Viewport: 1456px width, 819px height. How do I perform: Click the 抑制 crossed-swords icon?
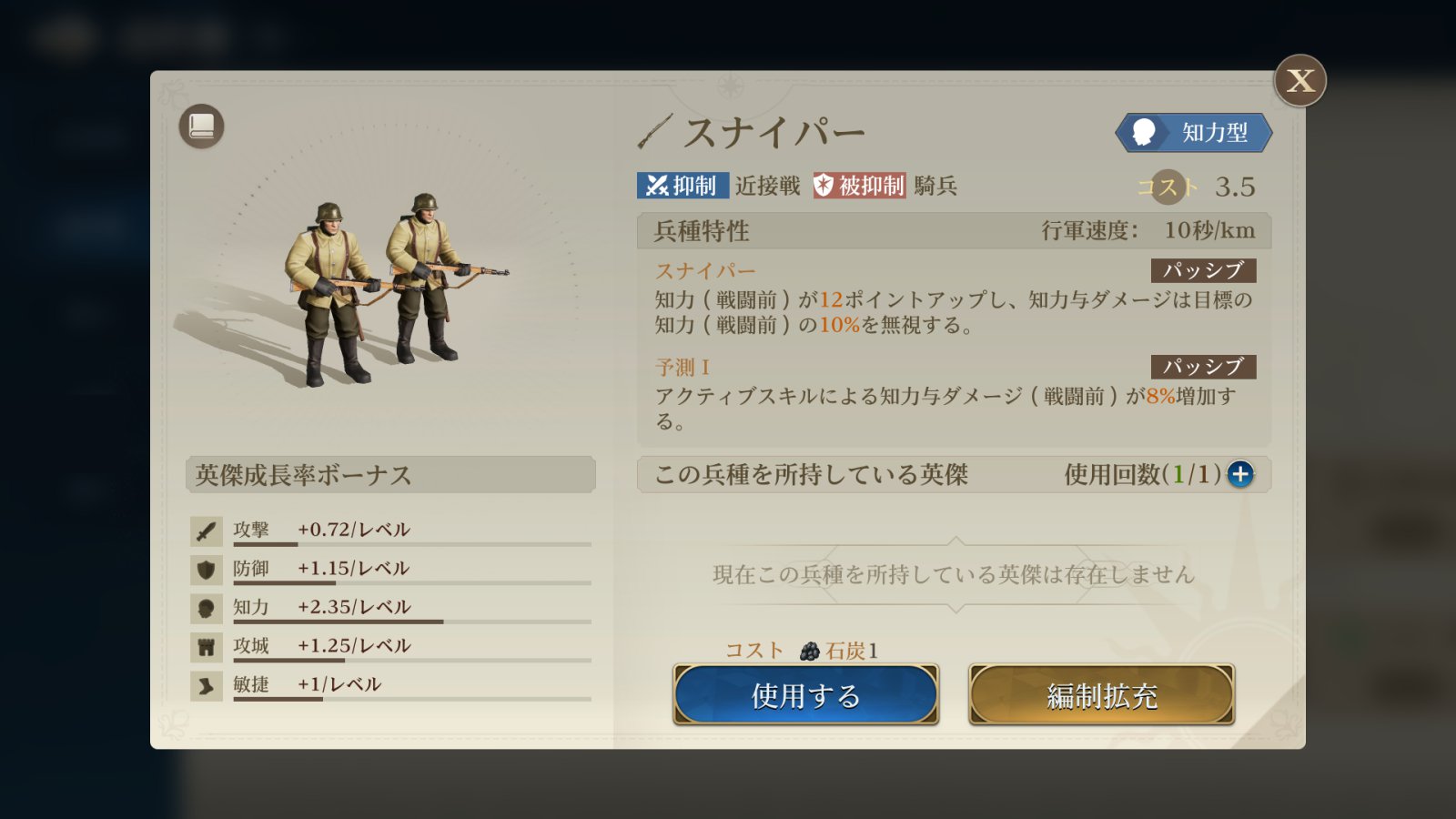point(657,186)
